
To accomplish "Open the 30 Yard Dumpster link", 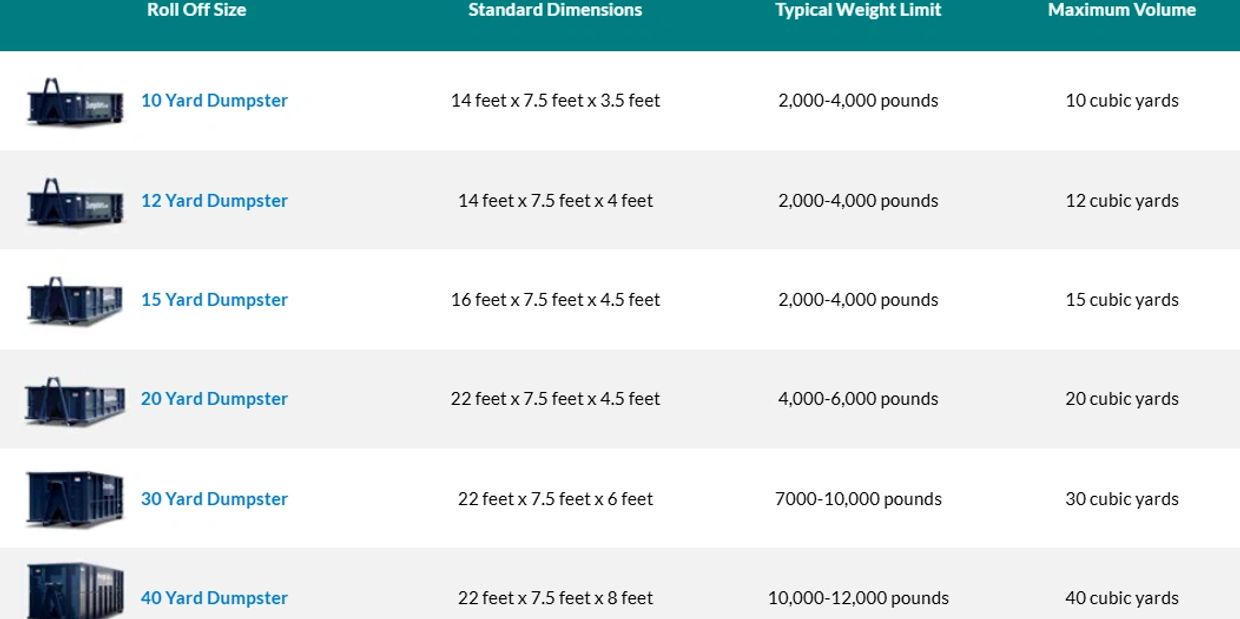I will pos(214,498).
